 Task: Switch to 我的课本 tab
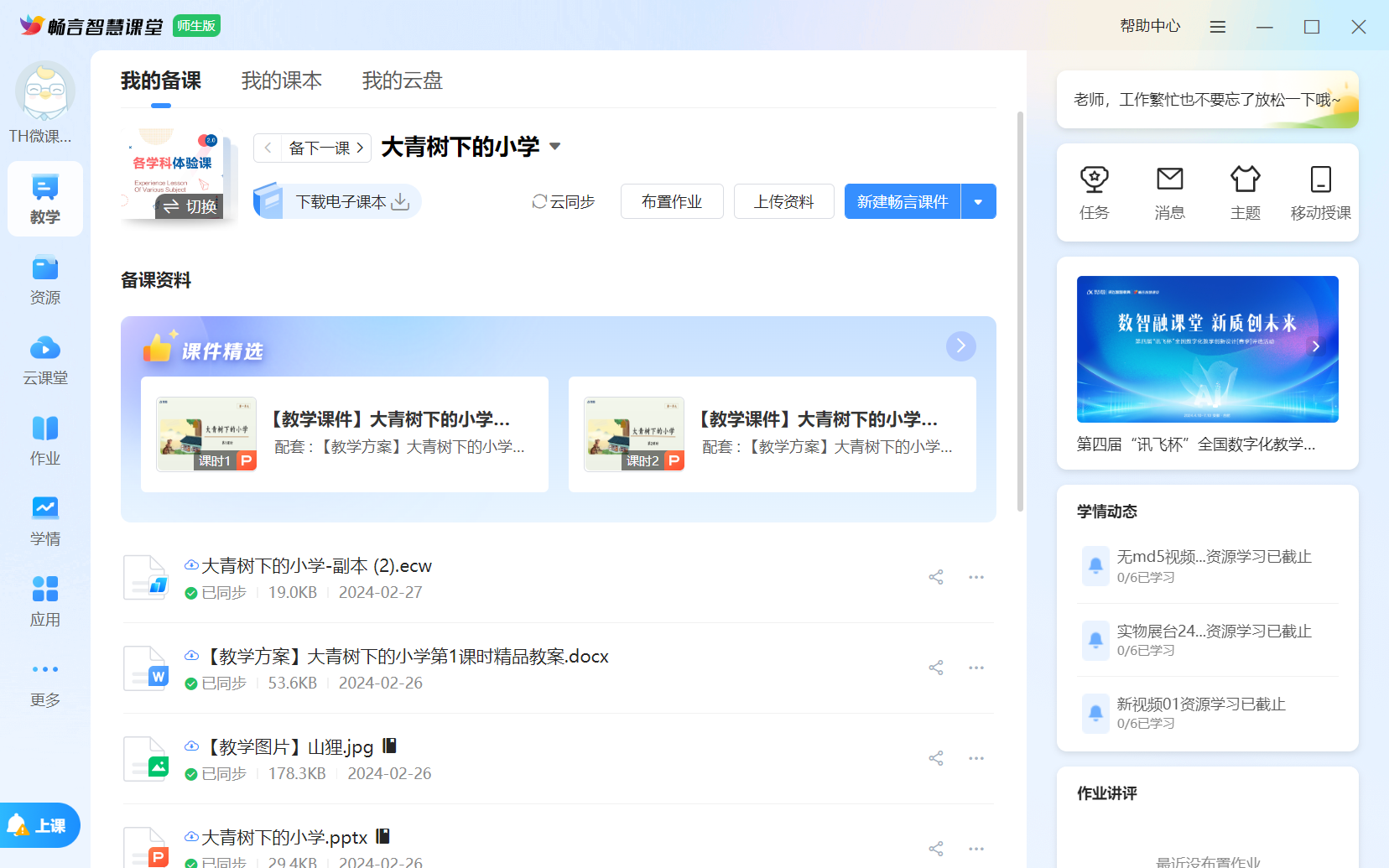(x=282, y=81)
